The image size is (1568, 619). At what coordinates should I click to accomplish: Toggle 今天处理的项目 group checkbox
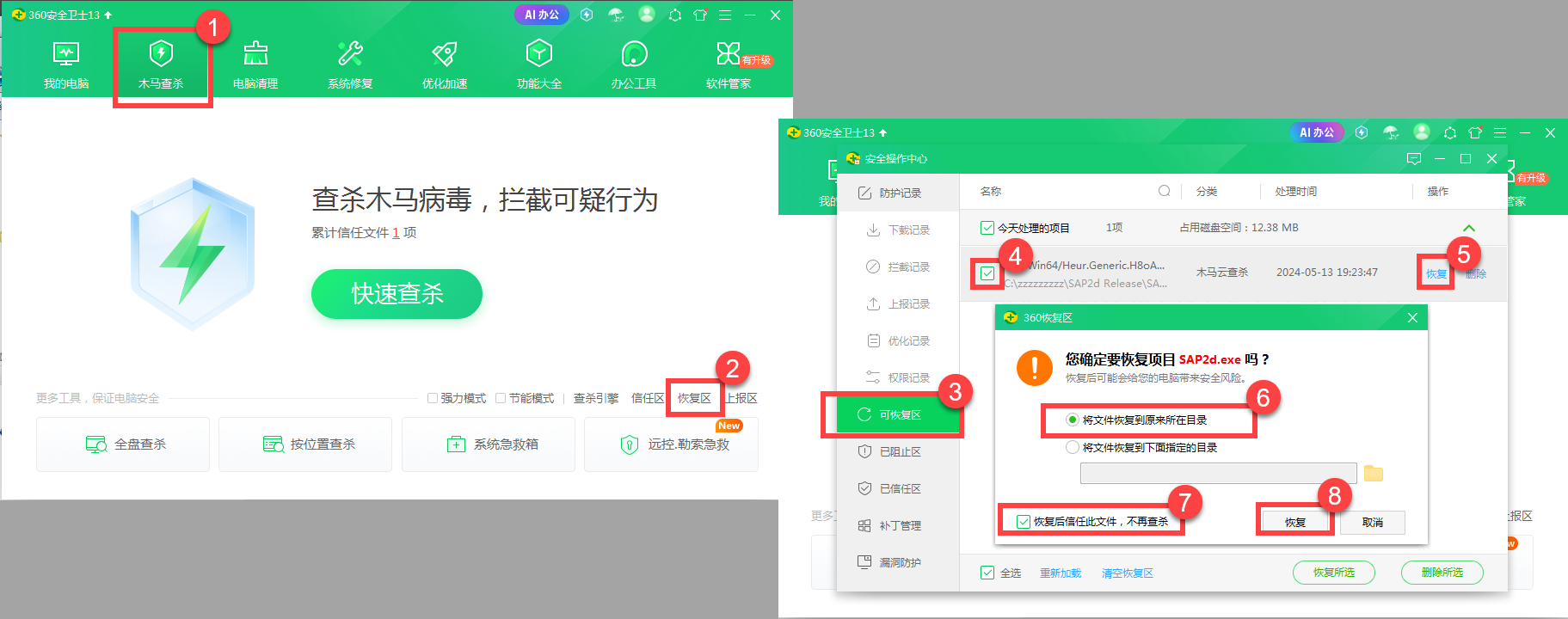click(987, 228)
